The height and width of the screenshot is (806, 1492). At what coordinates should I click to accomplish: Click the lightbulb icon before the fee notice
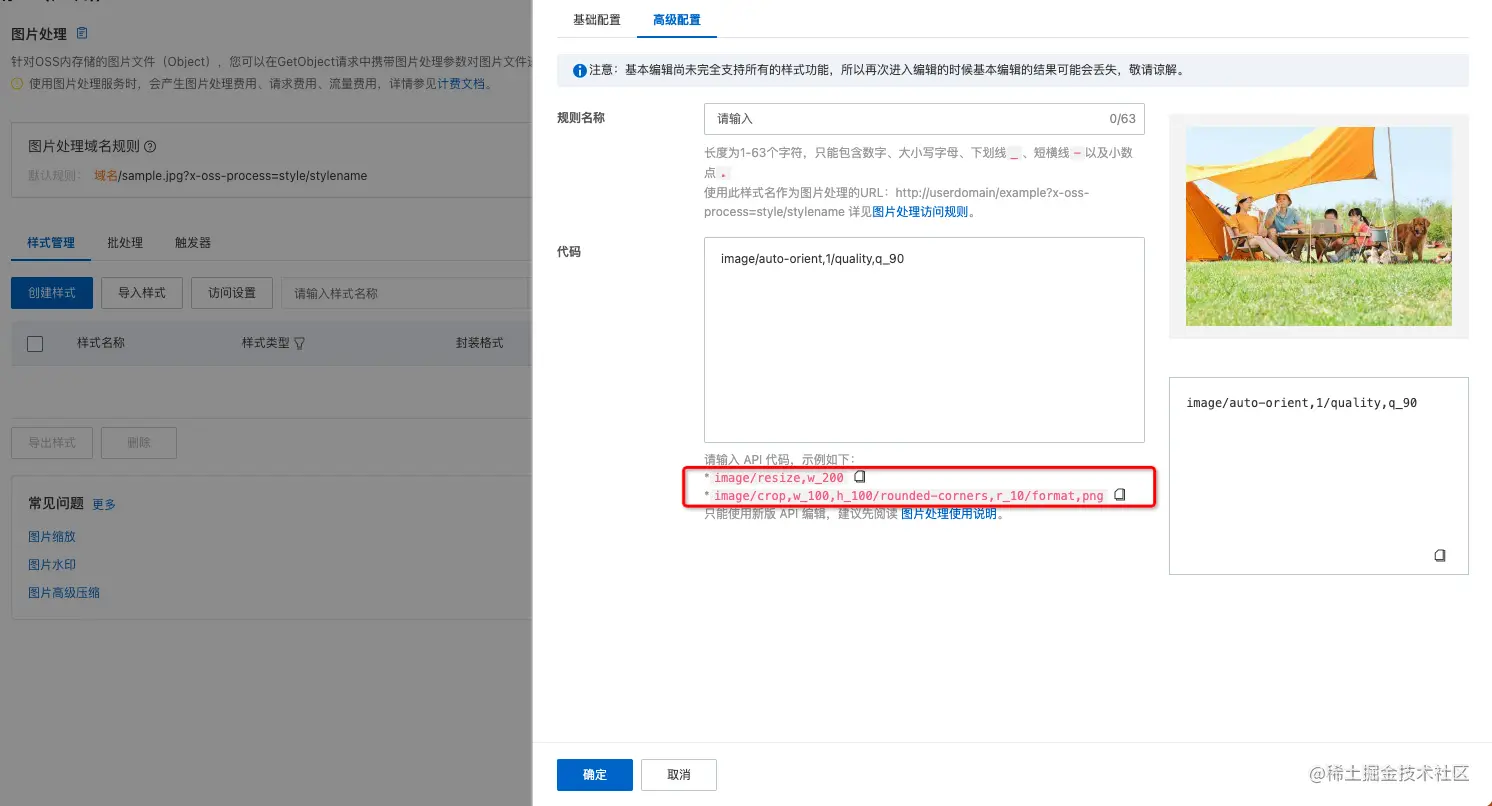pos(17,84)
